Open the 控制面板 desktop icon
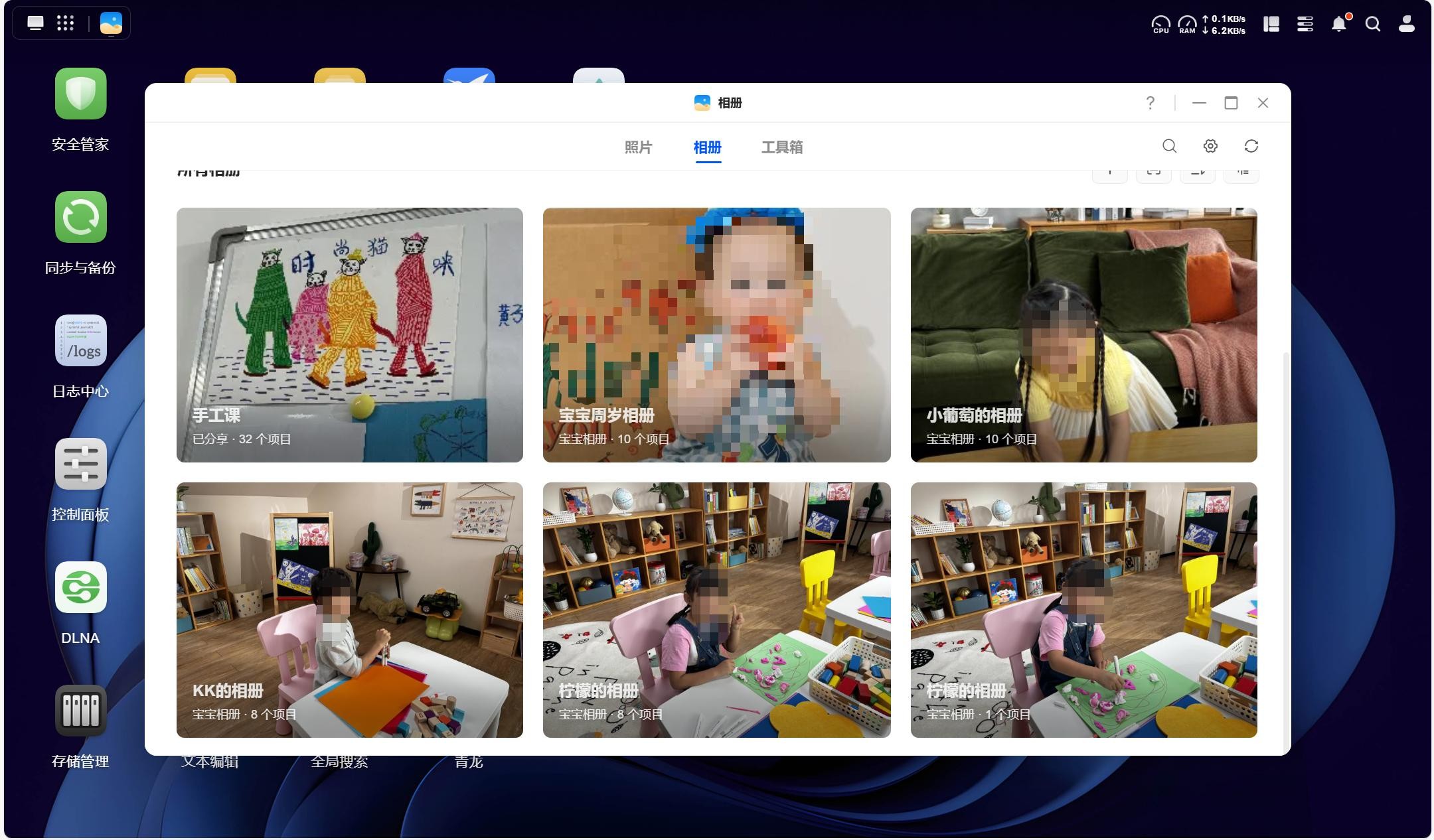The width and height of the screenshot is (1434, 840). click(x=80, y=464)
